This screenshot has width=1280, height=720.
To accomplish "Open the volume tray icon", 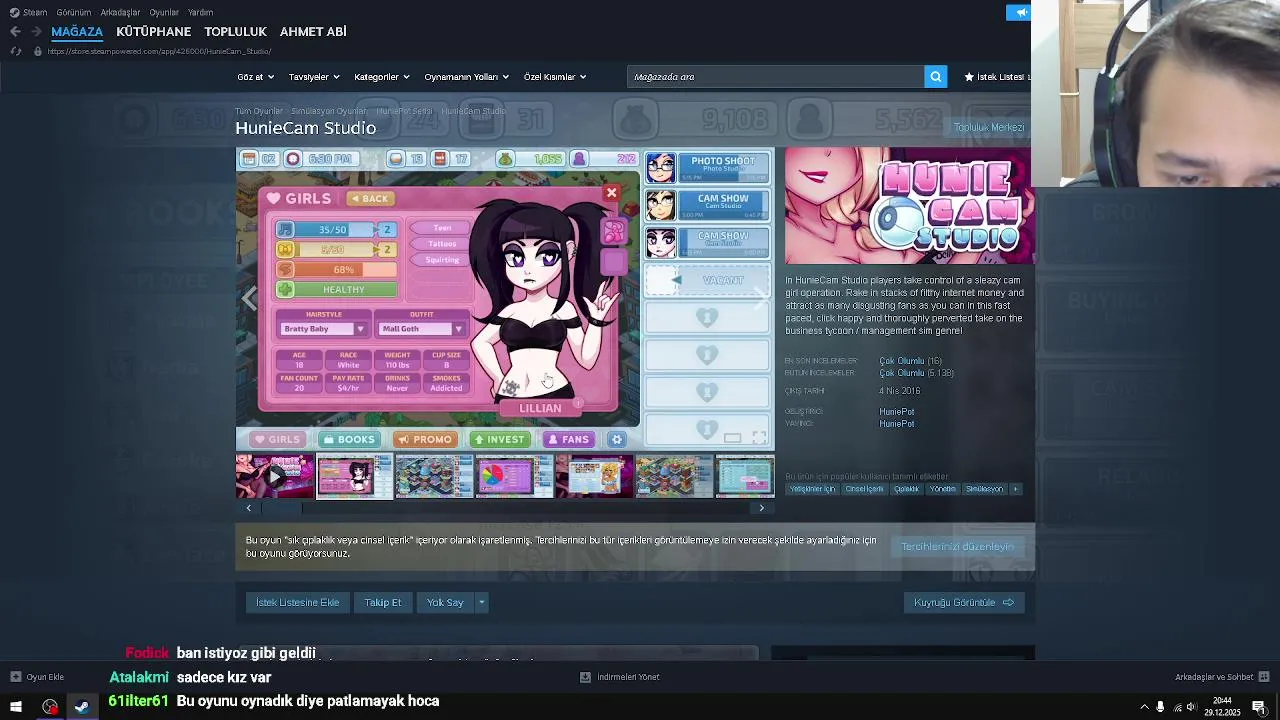I will point(1191,707).
